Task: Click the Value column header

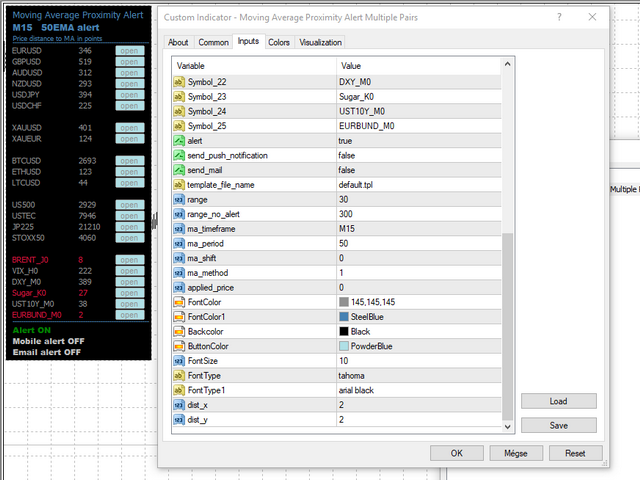Action: (x=419, y=66)
